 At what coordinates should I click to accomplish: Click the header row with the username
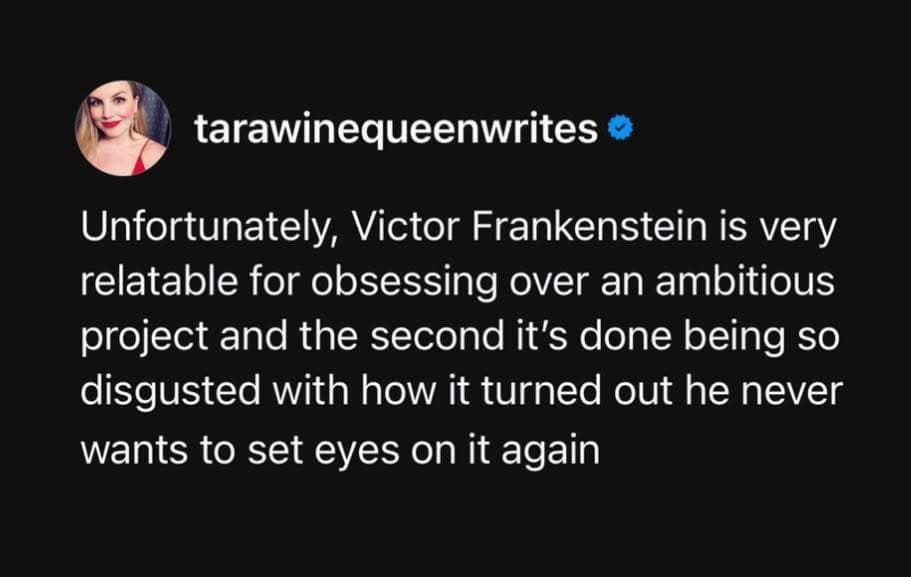pos(360,124)
